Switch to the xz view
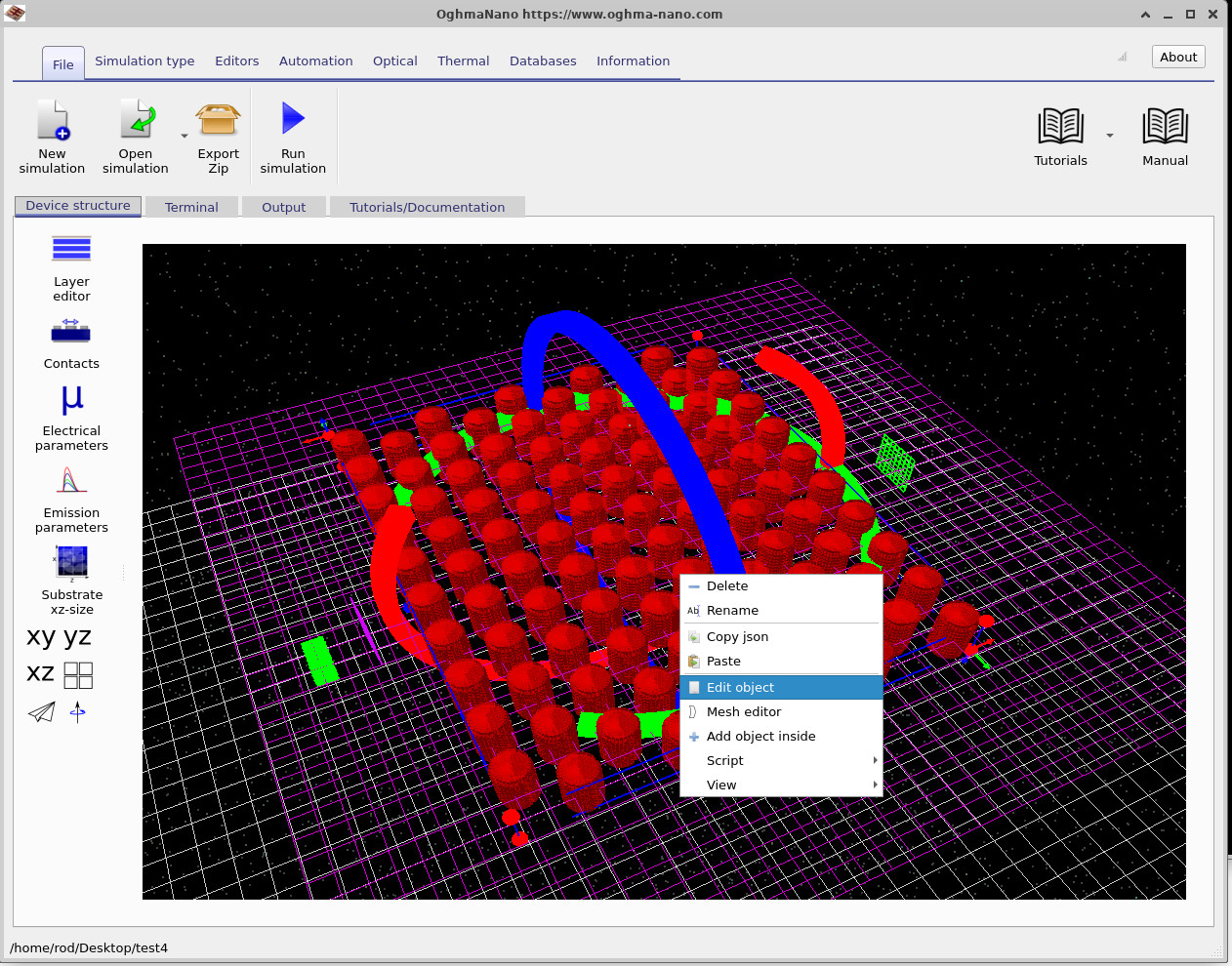The image size is (1232, 966). 40,673
